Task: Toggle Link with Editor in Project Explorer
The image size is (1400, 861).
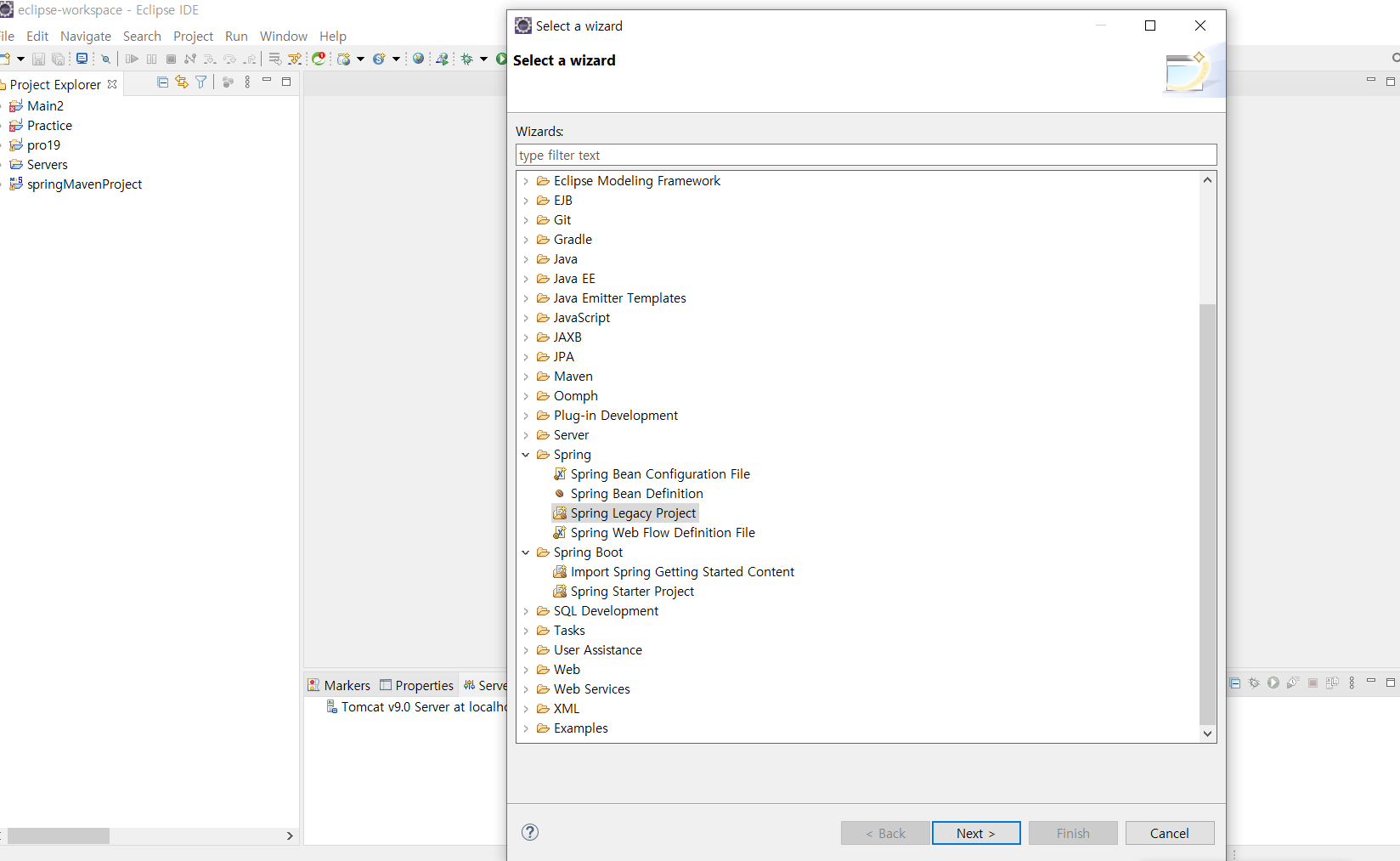Action: coord(182,82)
